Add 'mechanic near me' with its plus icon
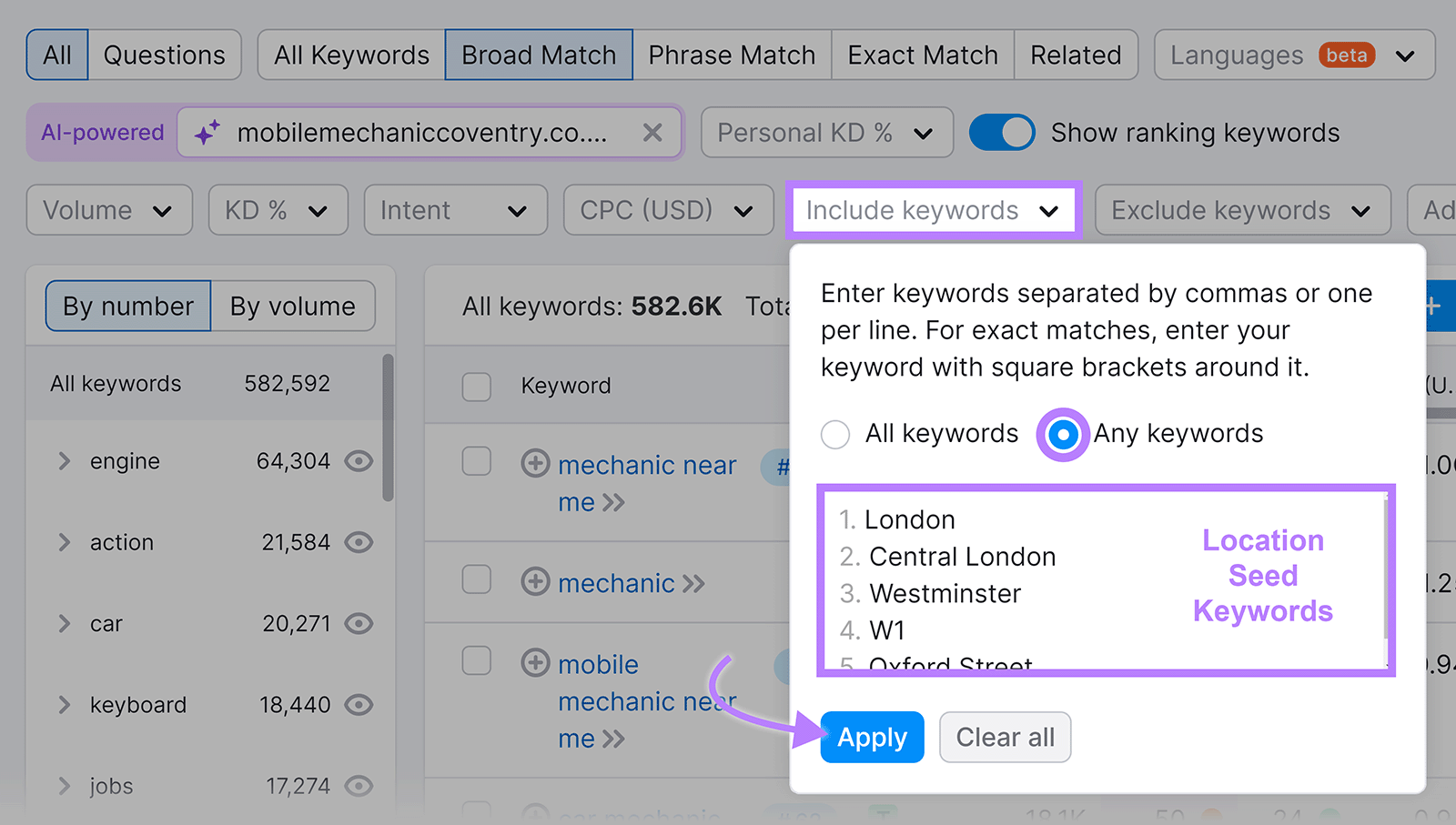Image resolution: width=1456 pixels, height=825 pixels. click(535, 465)
